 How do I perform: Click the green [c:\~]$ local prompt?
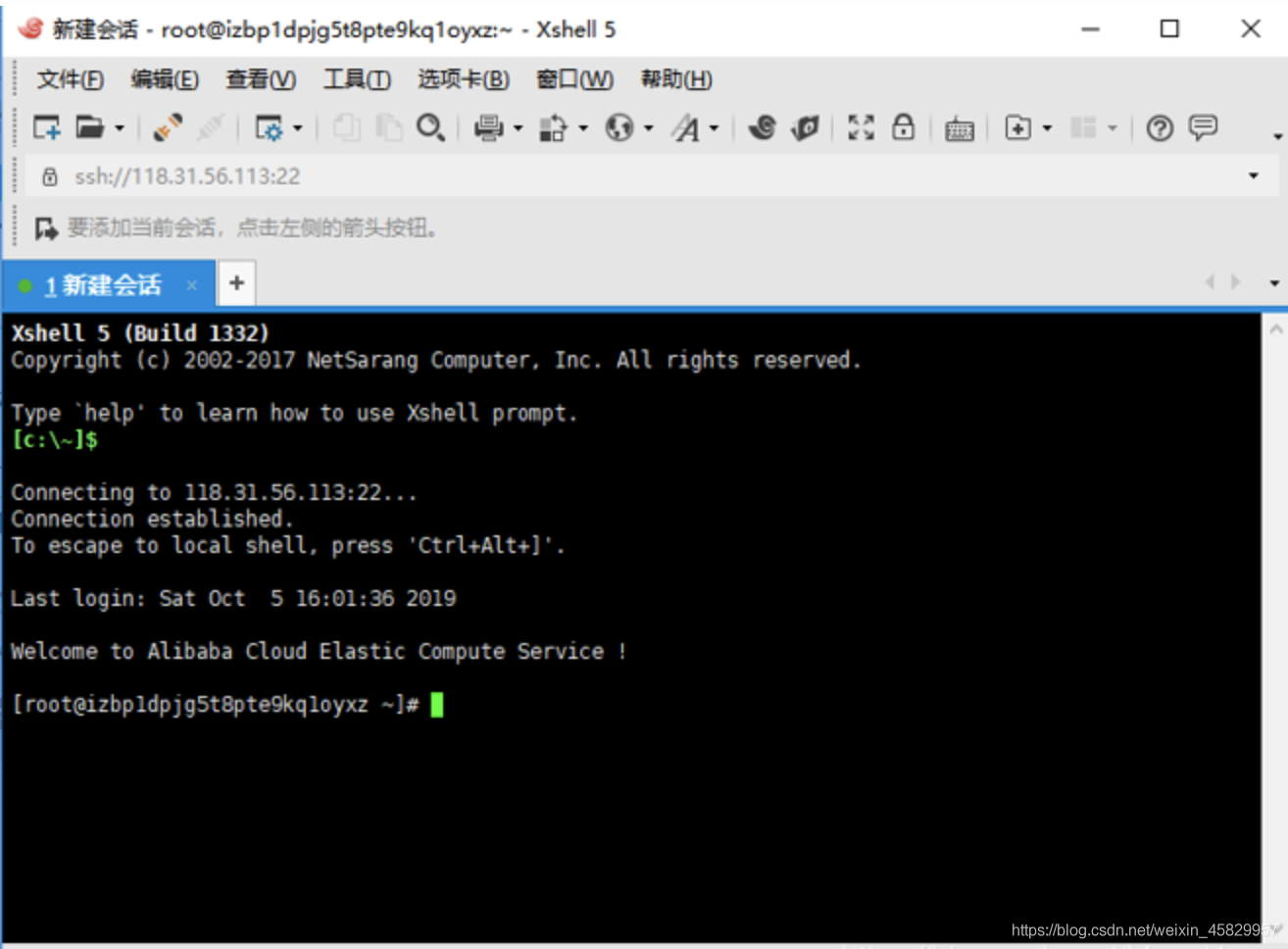[x=55, y=440]
